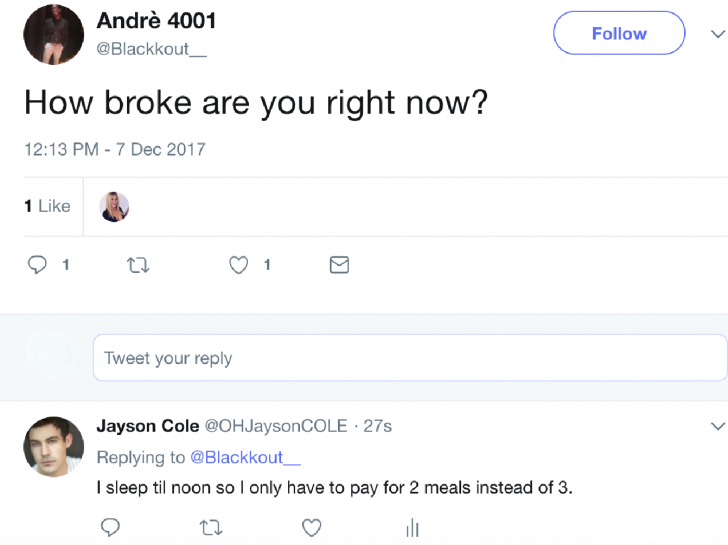This screenshot has width=728, height=545.
Task: Retweet Andrè 4001's main tweet
Action: pos(138,265)
